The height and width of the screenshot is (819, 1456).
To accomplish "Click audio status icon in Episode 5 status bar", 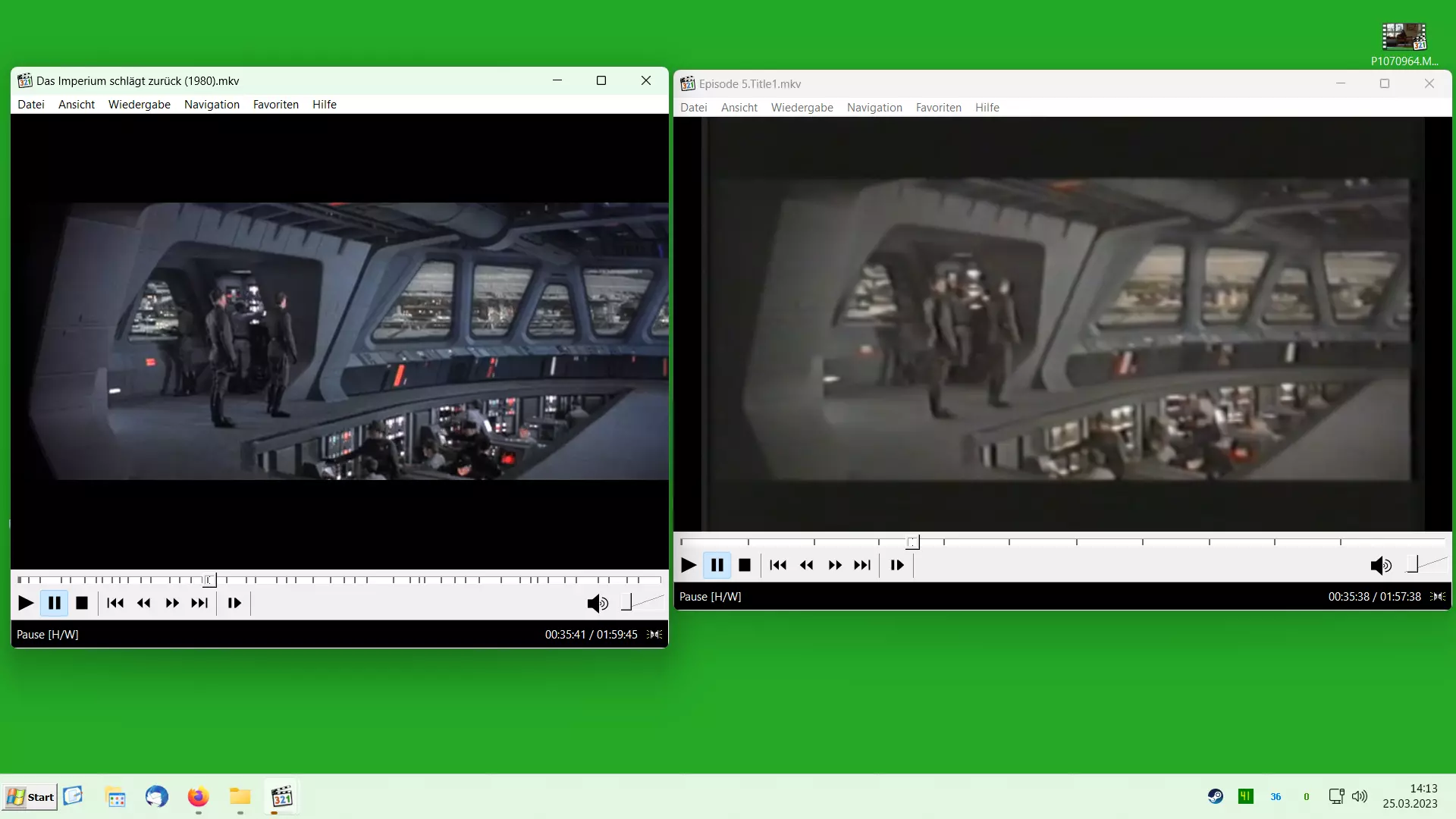I will pyautogui.click(x=1438, y=597).
